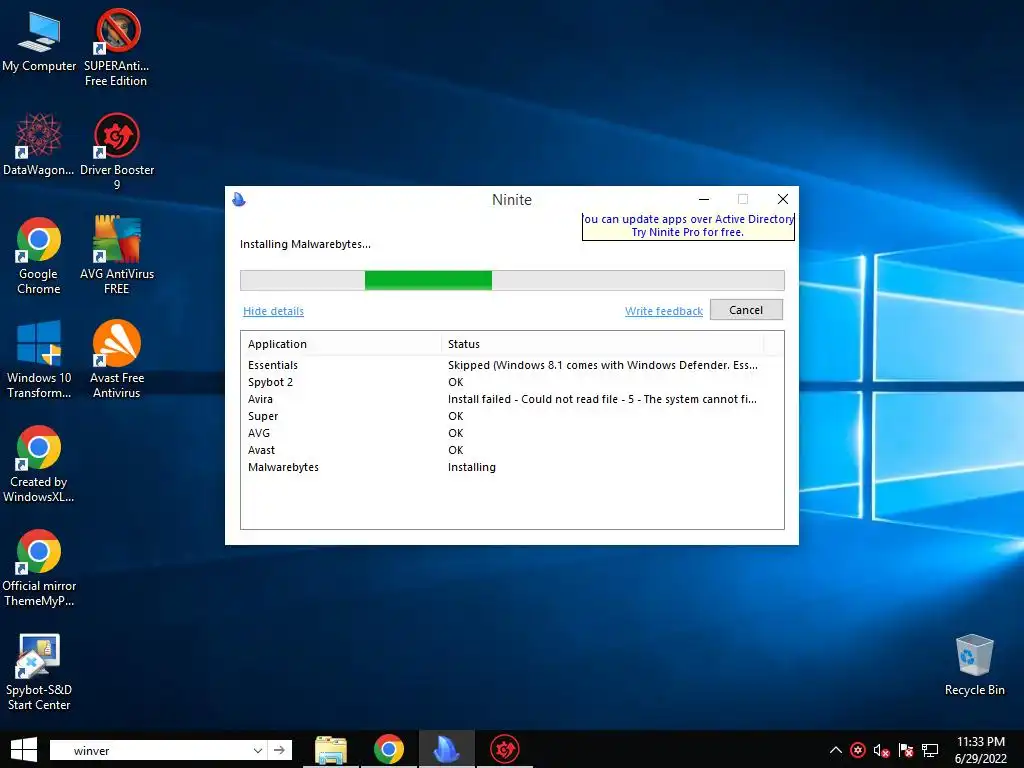This screenshot has width=1024, height=768.
Task: Click the red Driver Booster tray icon
Action: click(x=858, y=750)
